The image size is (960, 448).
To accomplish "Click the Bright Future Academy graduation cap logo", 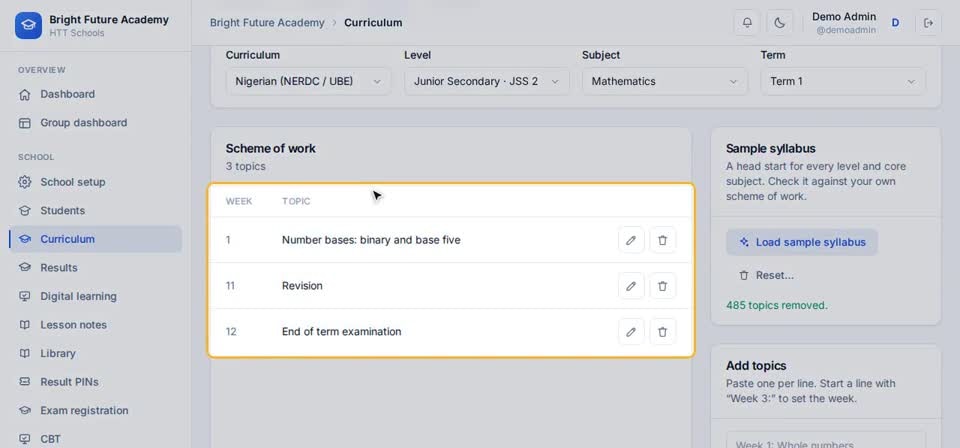I will pos(28,25).
